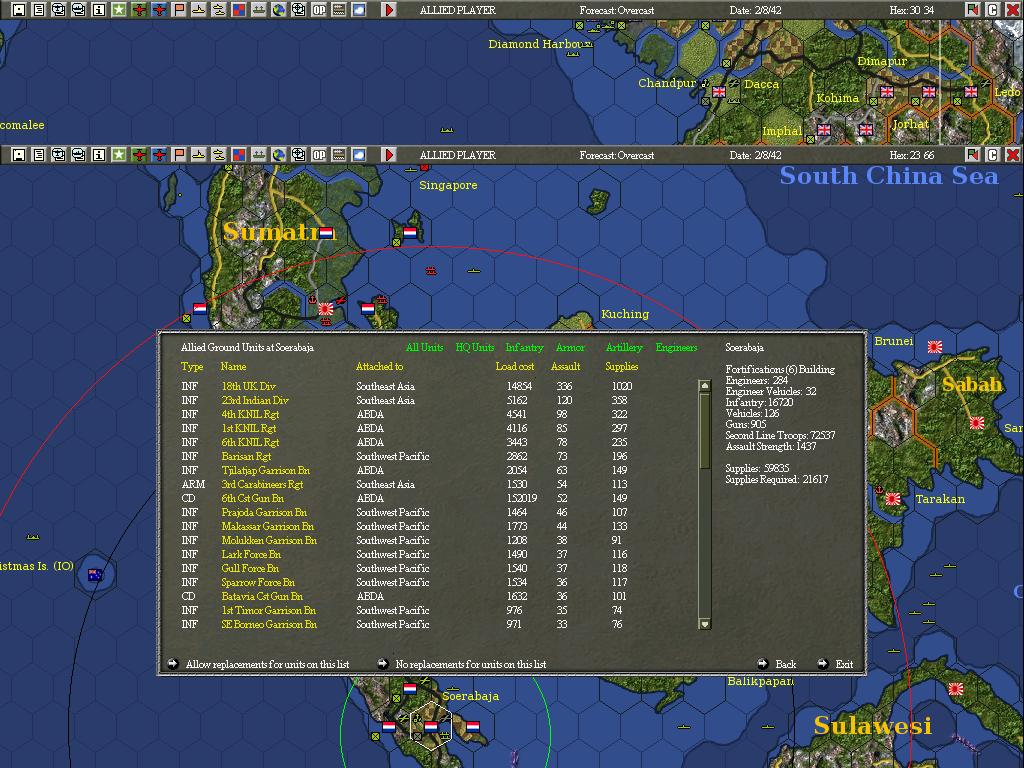Click single yellow ship icon, Hex: 23 66 toolbar

coord(199,155)
